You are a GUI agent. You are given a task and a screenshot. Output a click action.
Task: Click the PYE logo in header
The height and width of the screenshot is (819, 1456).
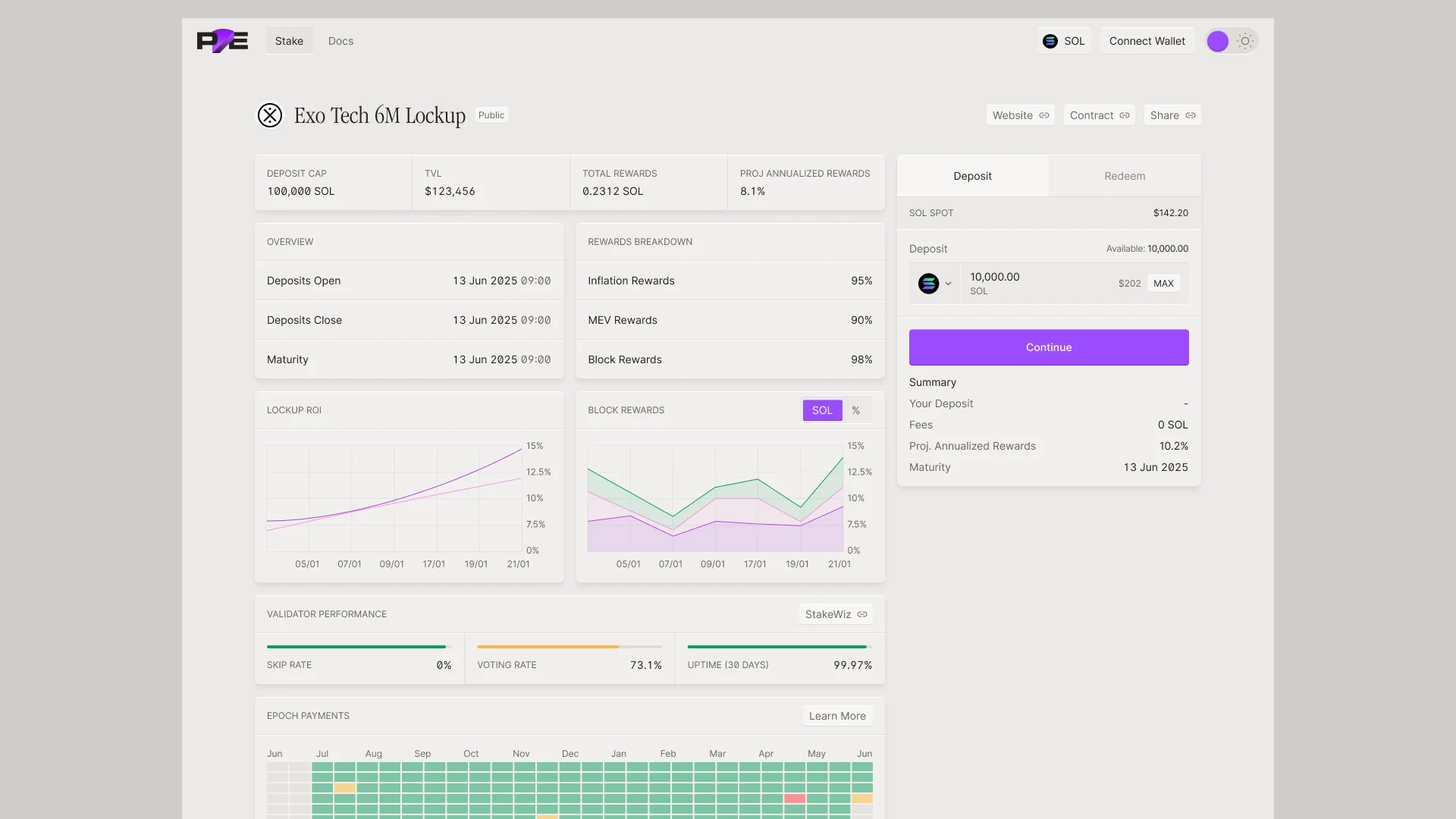(x=222, y=41)
